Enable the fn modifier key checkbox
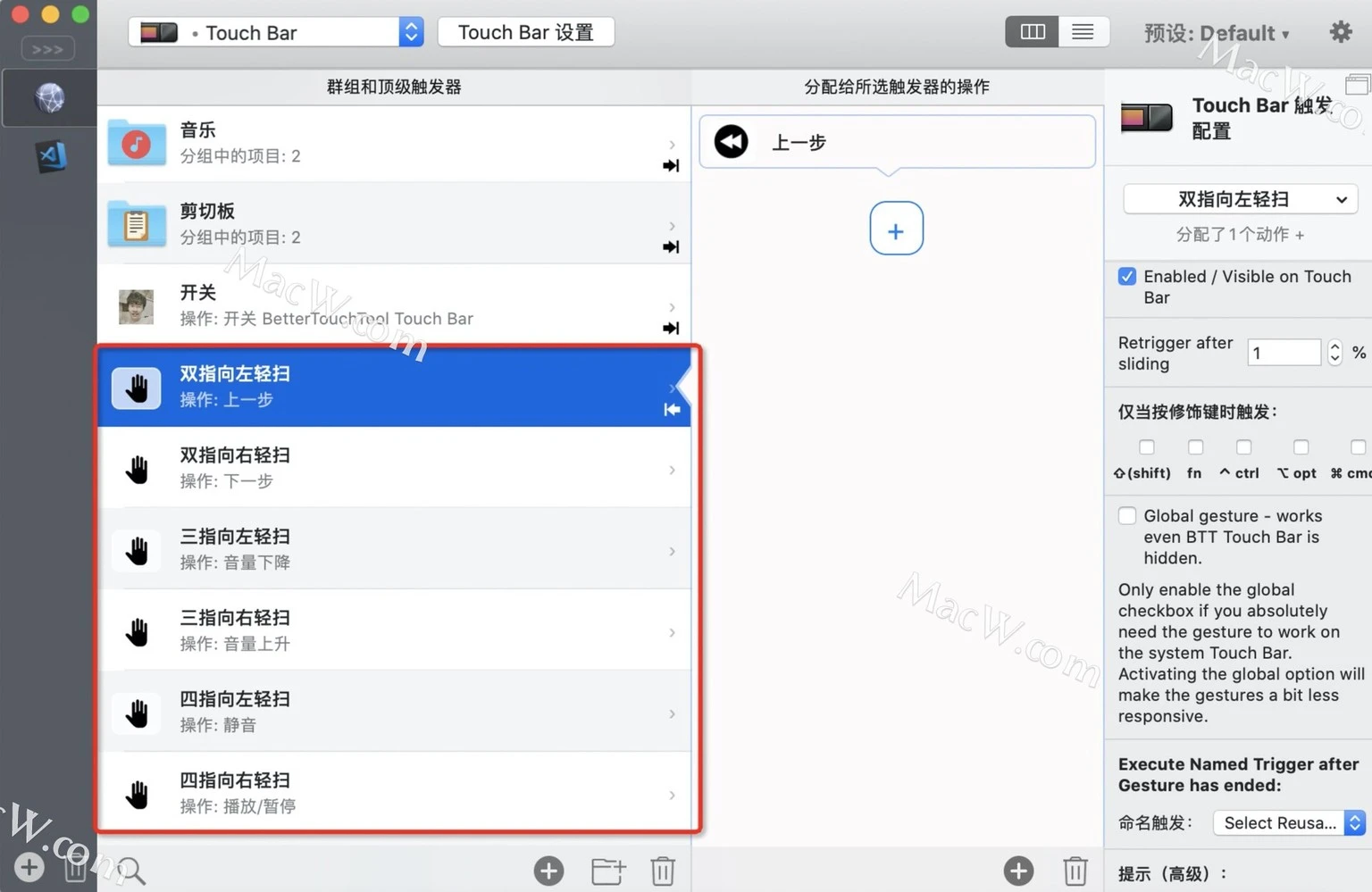The height and width of the screenshot is (892, 1372). [1195, 446]
